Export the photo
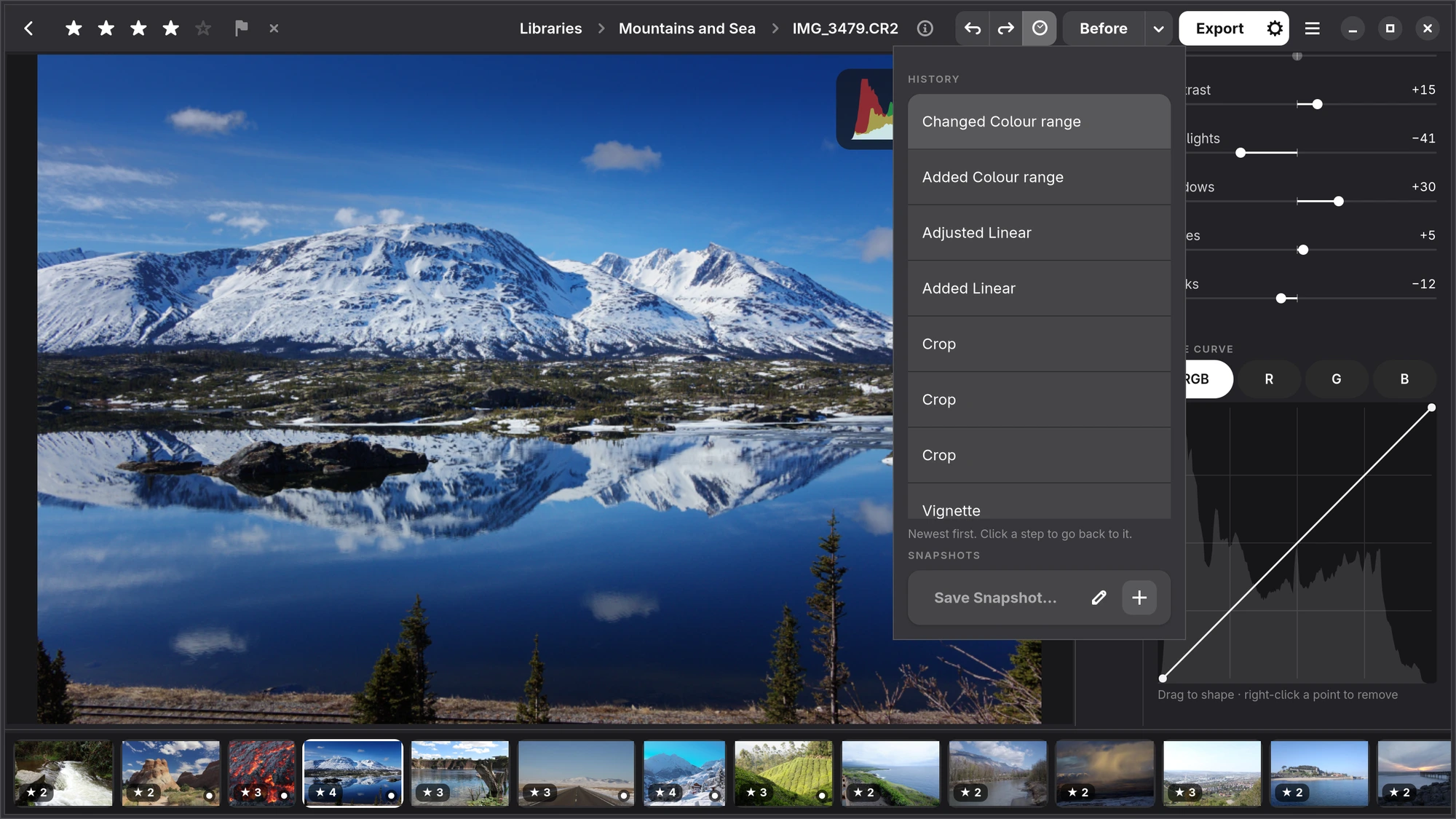Image resolution: width=1456 pixels, height=819 pixels. click(1219, 28)
